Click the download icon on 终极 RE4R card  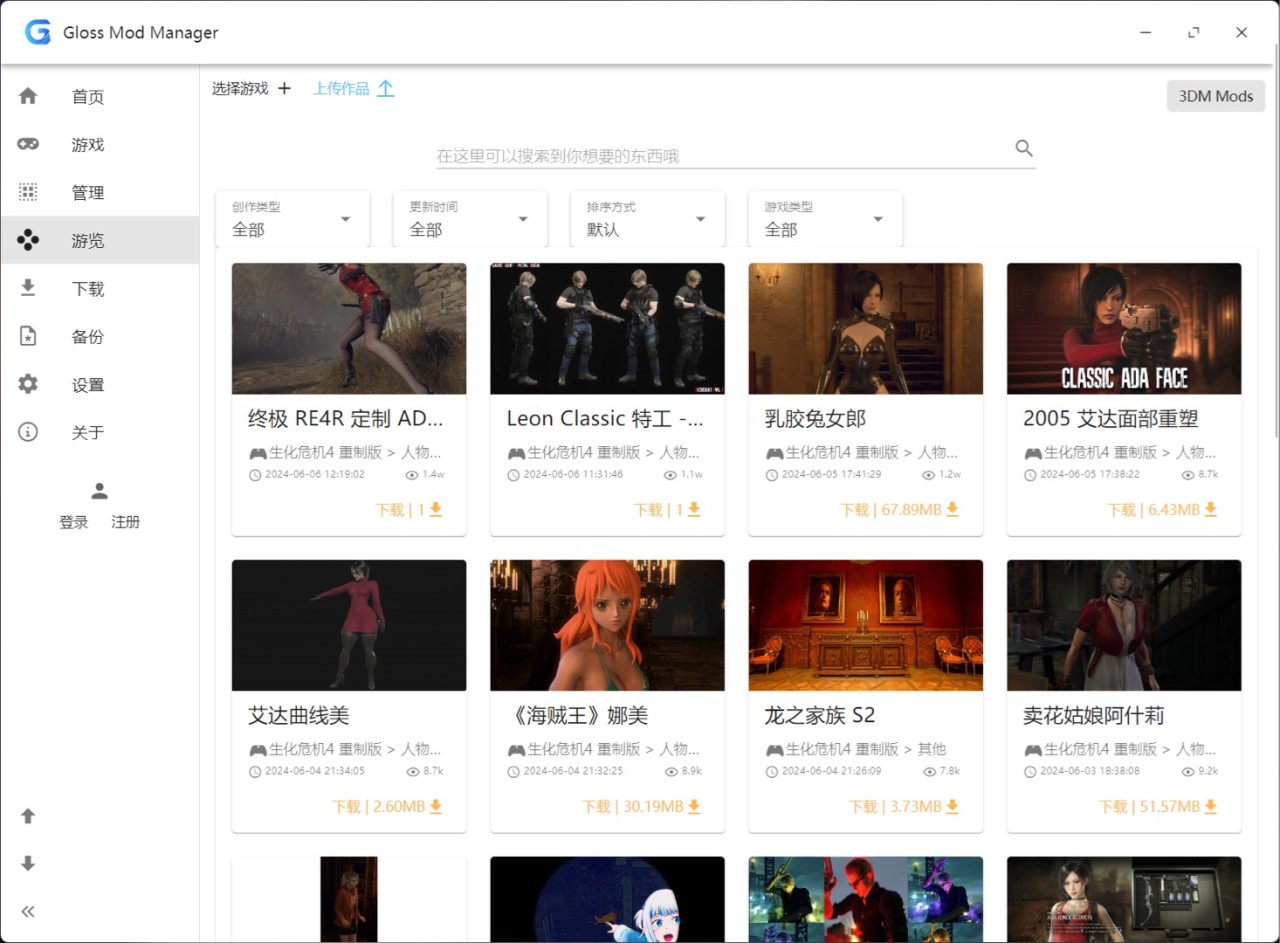[436, 509]
